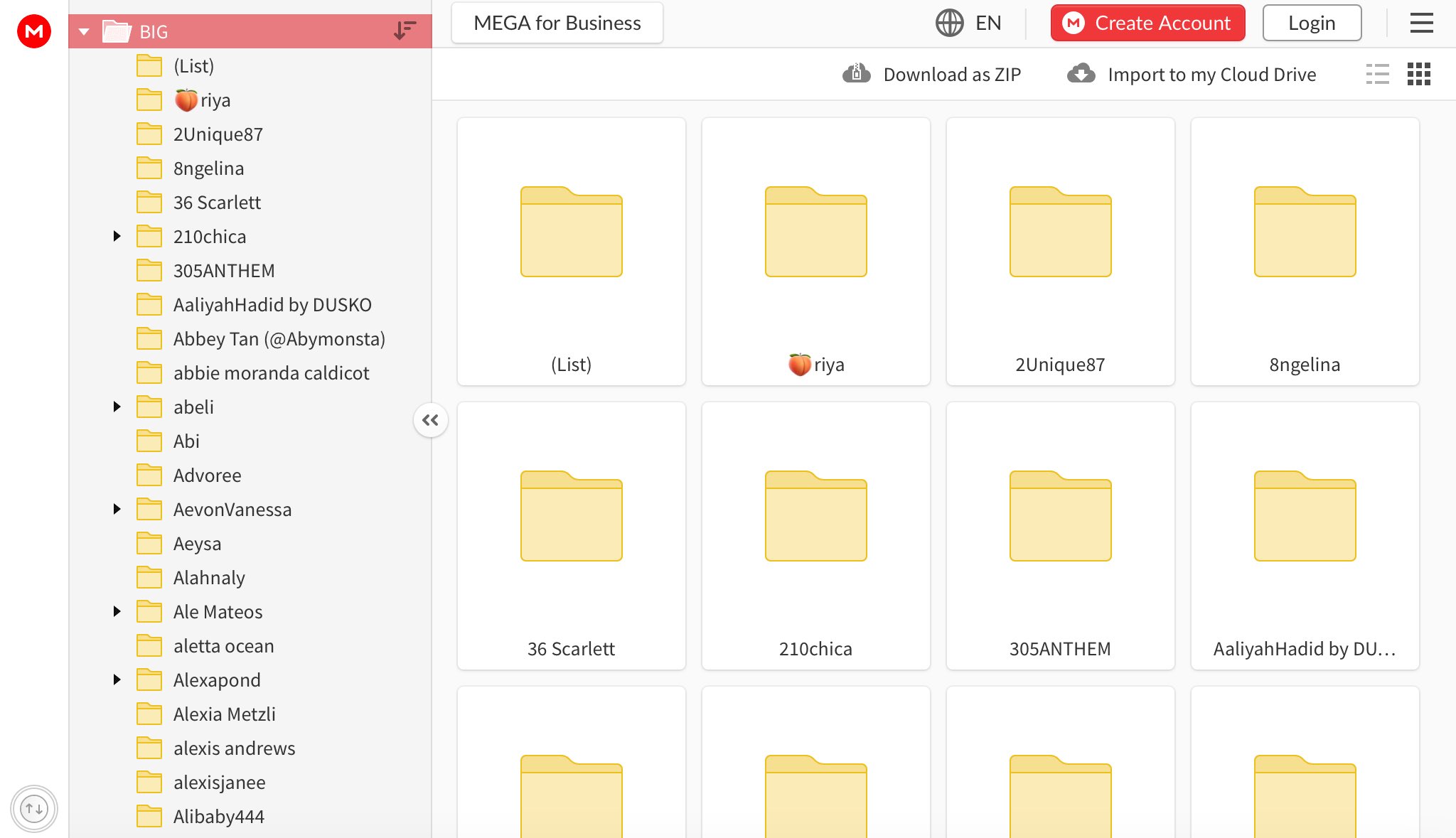Click Import to my Cloud Drive
The image size is (1456, 838).
point(1192,74)
